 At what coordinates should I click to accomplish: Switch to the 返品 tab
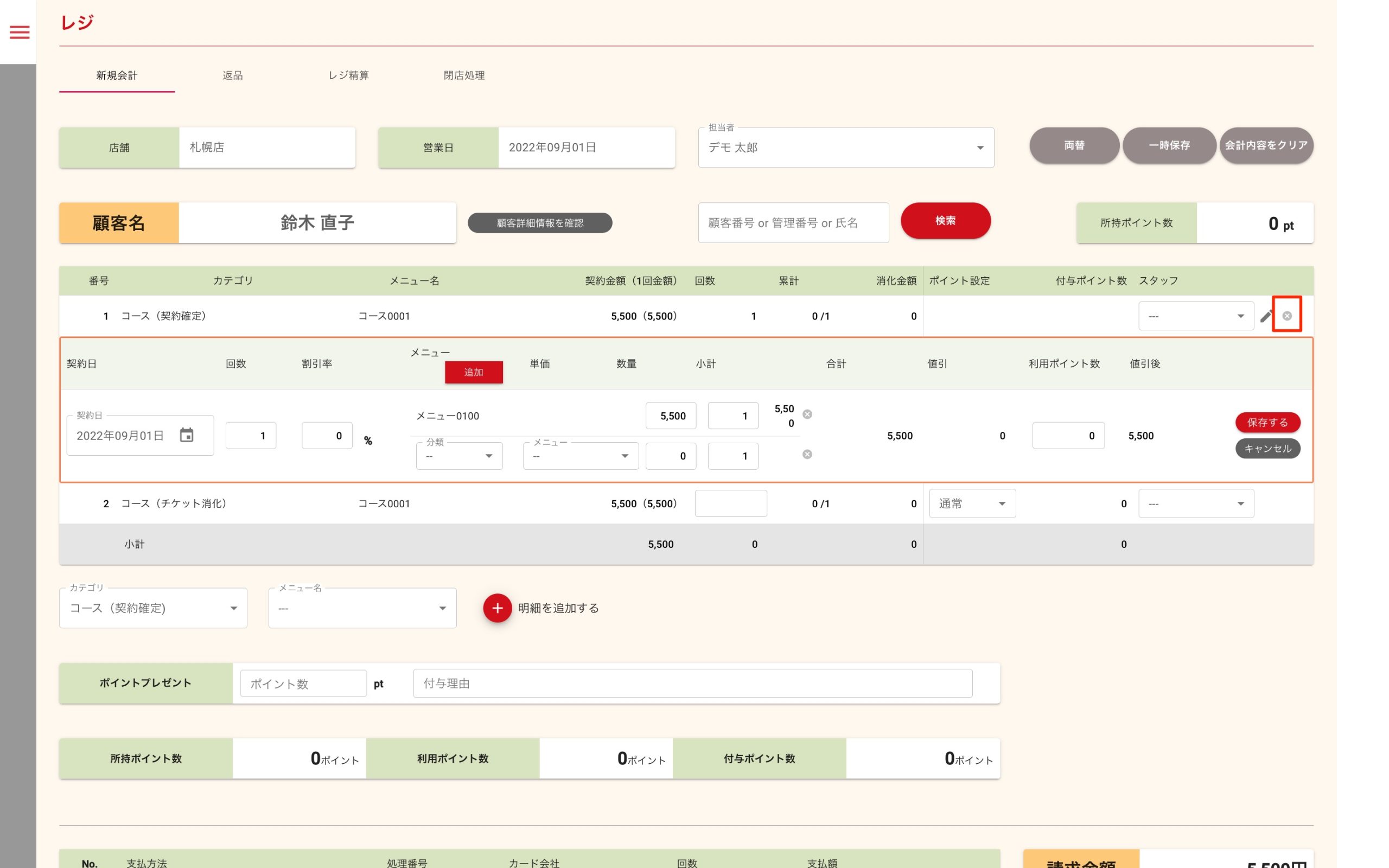tap(232, 75)
